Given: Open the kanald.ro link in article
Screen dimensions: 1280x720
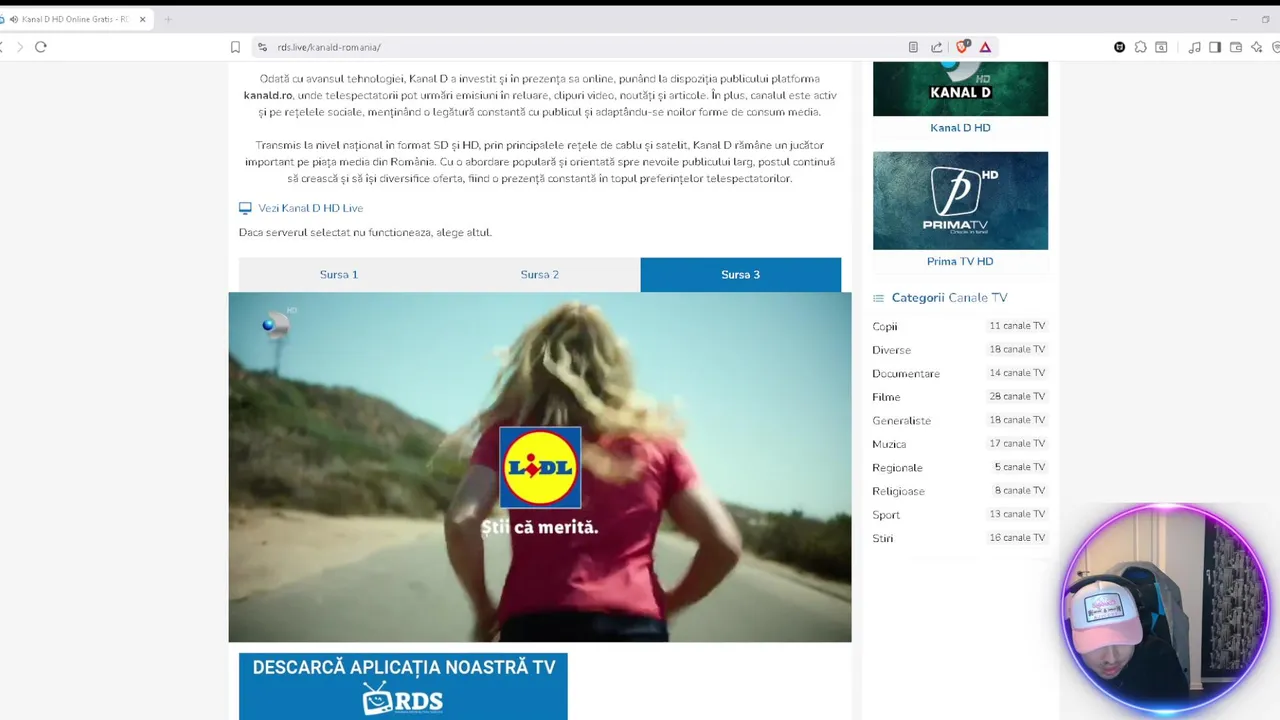Looking at the screenshot, I should pos(268,95).
